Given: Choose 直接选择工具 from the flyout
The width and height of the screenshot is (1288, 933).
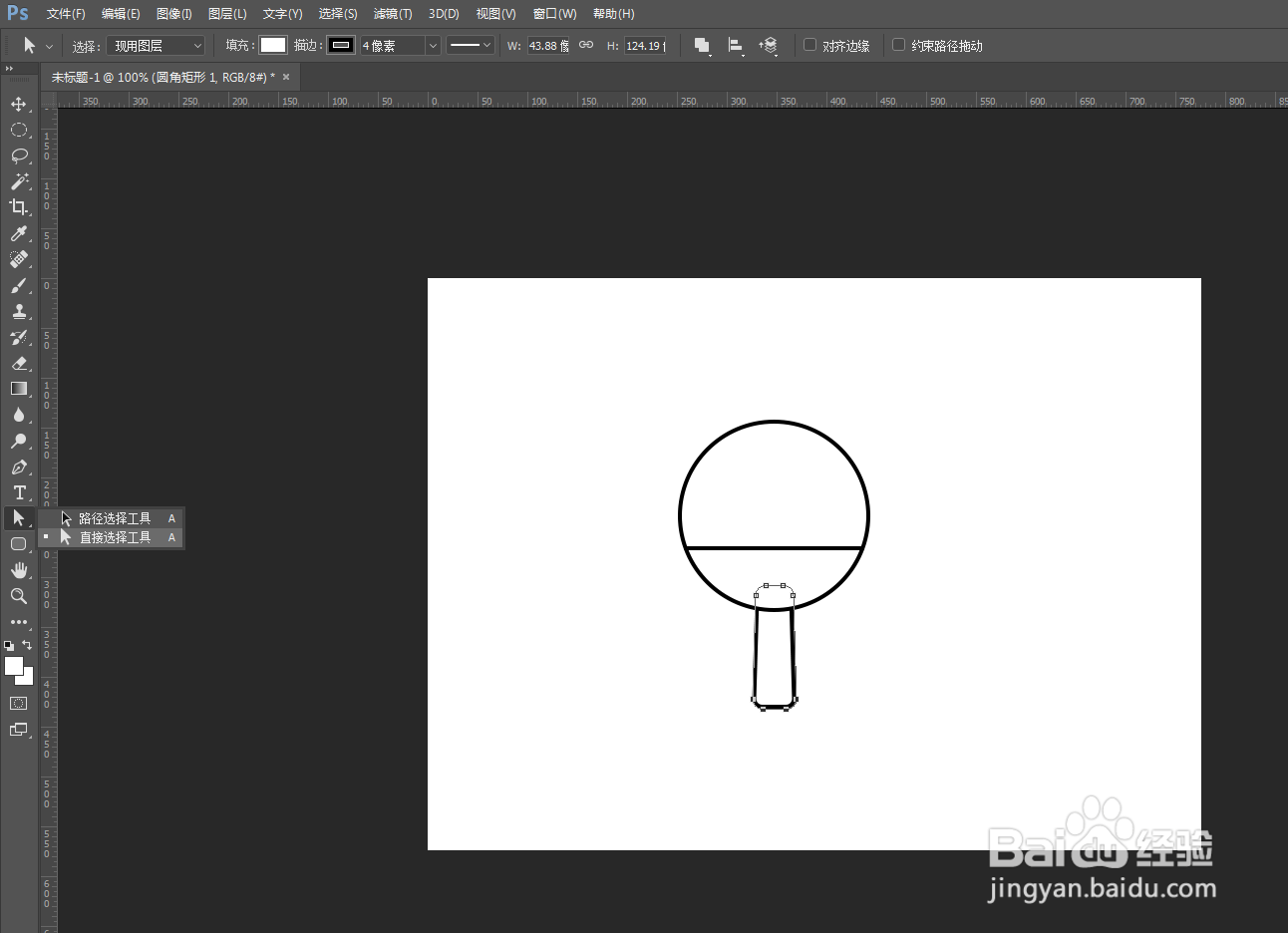Looking at the screenshot, I should tap(111, 537).
